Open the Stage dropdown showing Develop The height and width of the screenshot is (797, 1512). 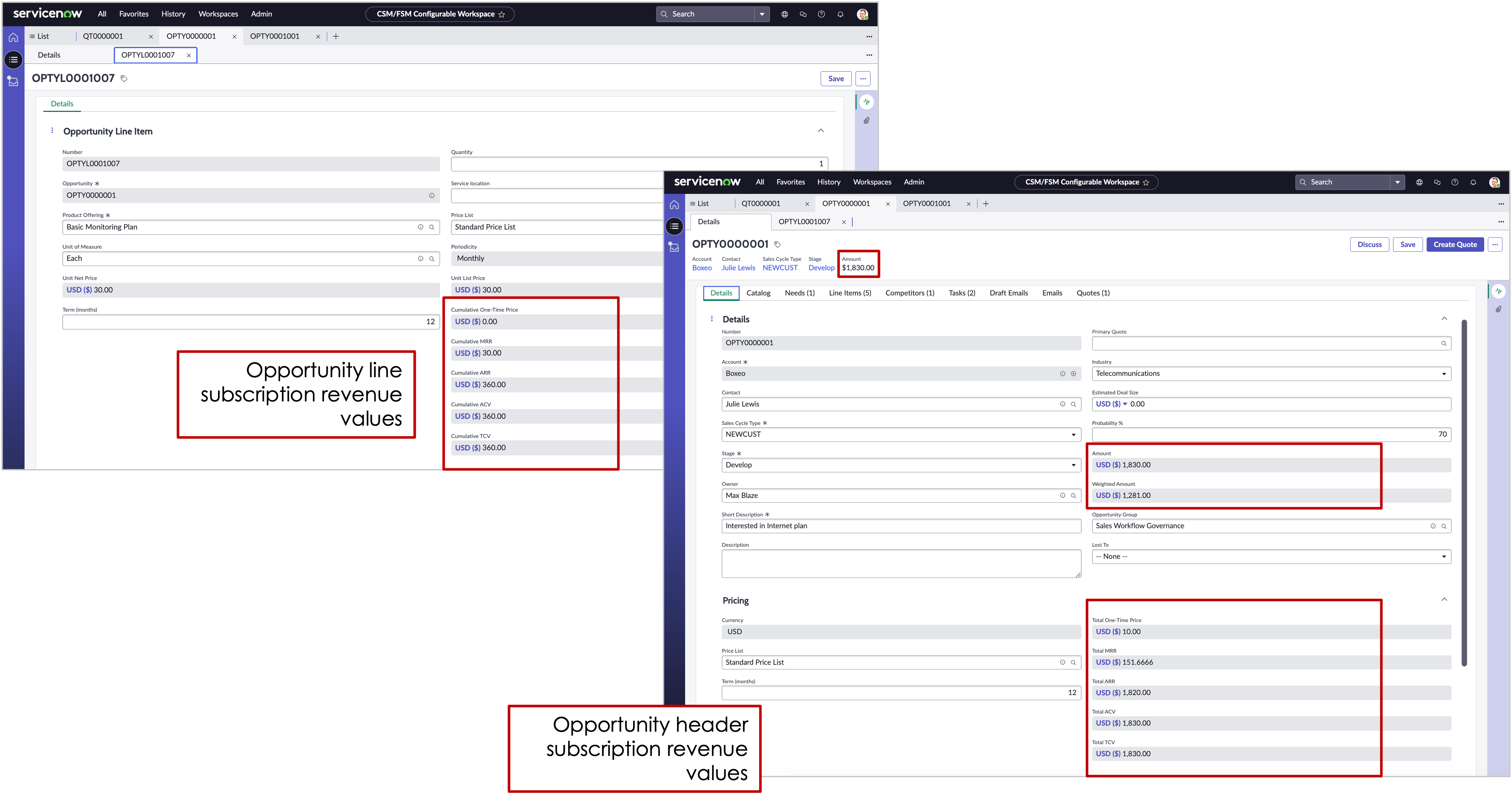(901, 465)
